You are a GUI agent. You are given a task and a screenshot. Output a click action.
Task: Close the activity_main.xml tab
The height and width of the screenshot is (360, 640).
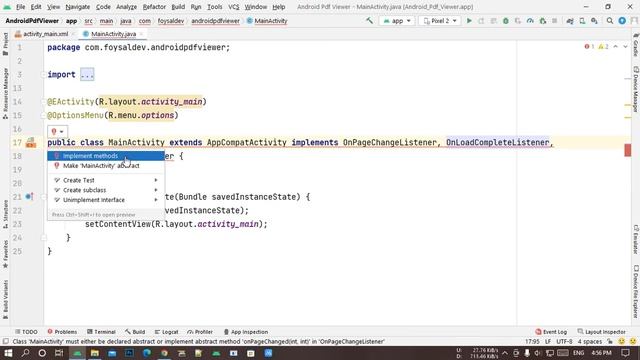click(73, 34)
